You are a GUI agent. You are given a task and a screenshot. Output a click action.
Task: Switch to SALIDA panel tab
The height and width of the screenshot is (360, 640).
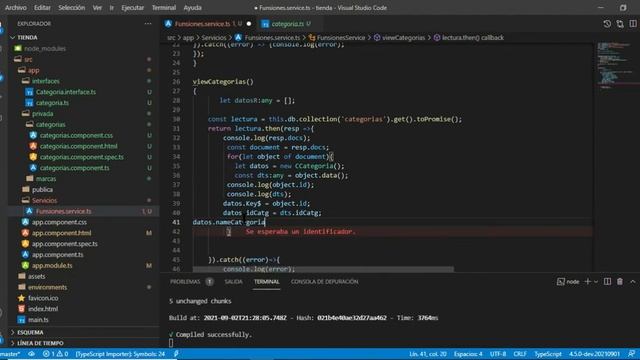click(x=233, y=282)
